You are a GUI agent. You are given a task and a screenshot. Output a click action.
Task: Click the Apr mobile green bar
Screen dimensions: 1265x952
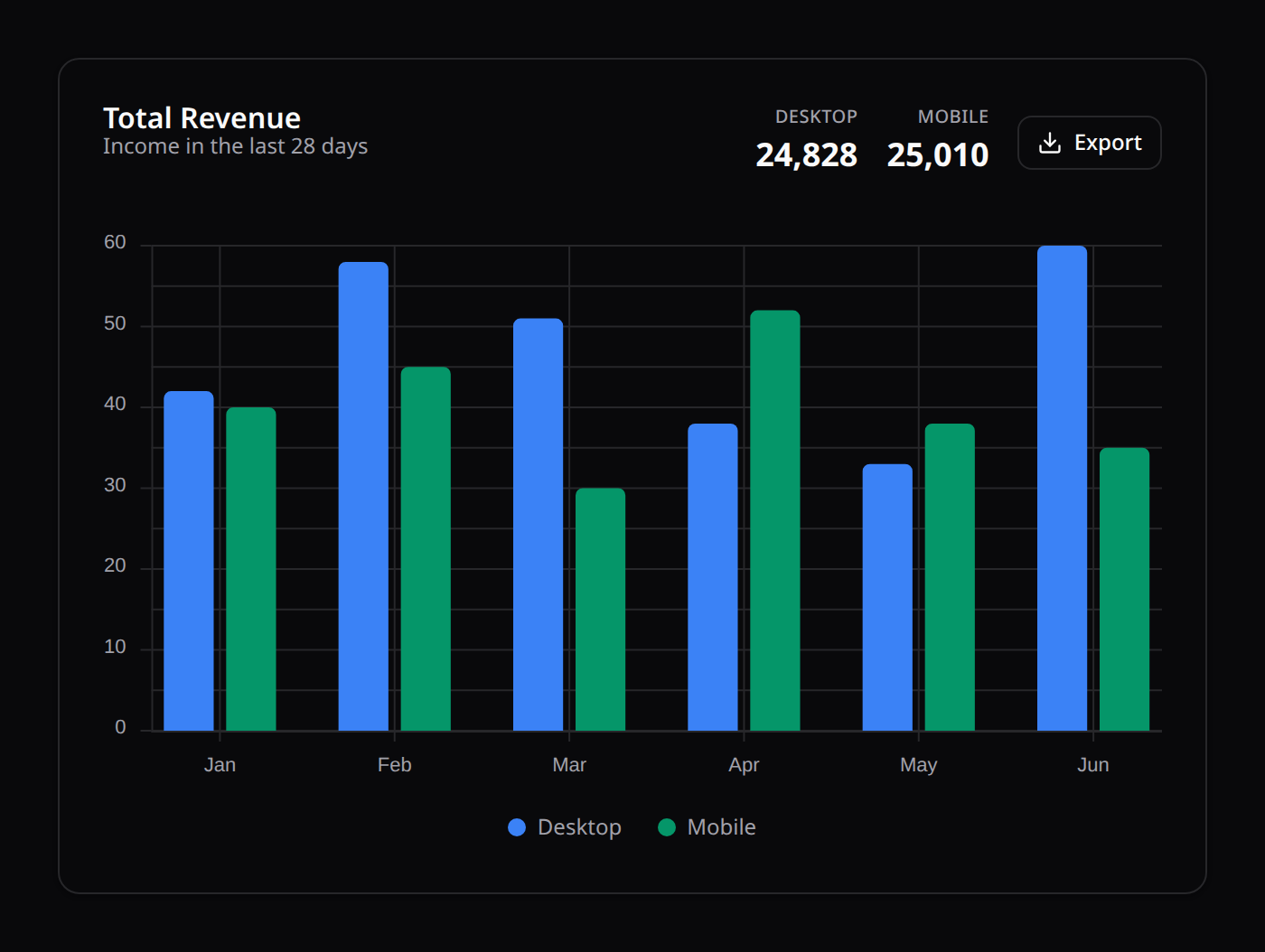coord(775,521)
